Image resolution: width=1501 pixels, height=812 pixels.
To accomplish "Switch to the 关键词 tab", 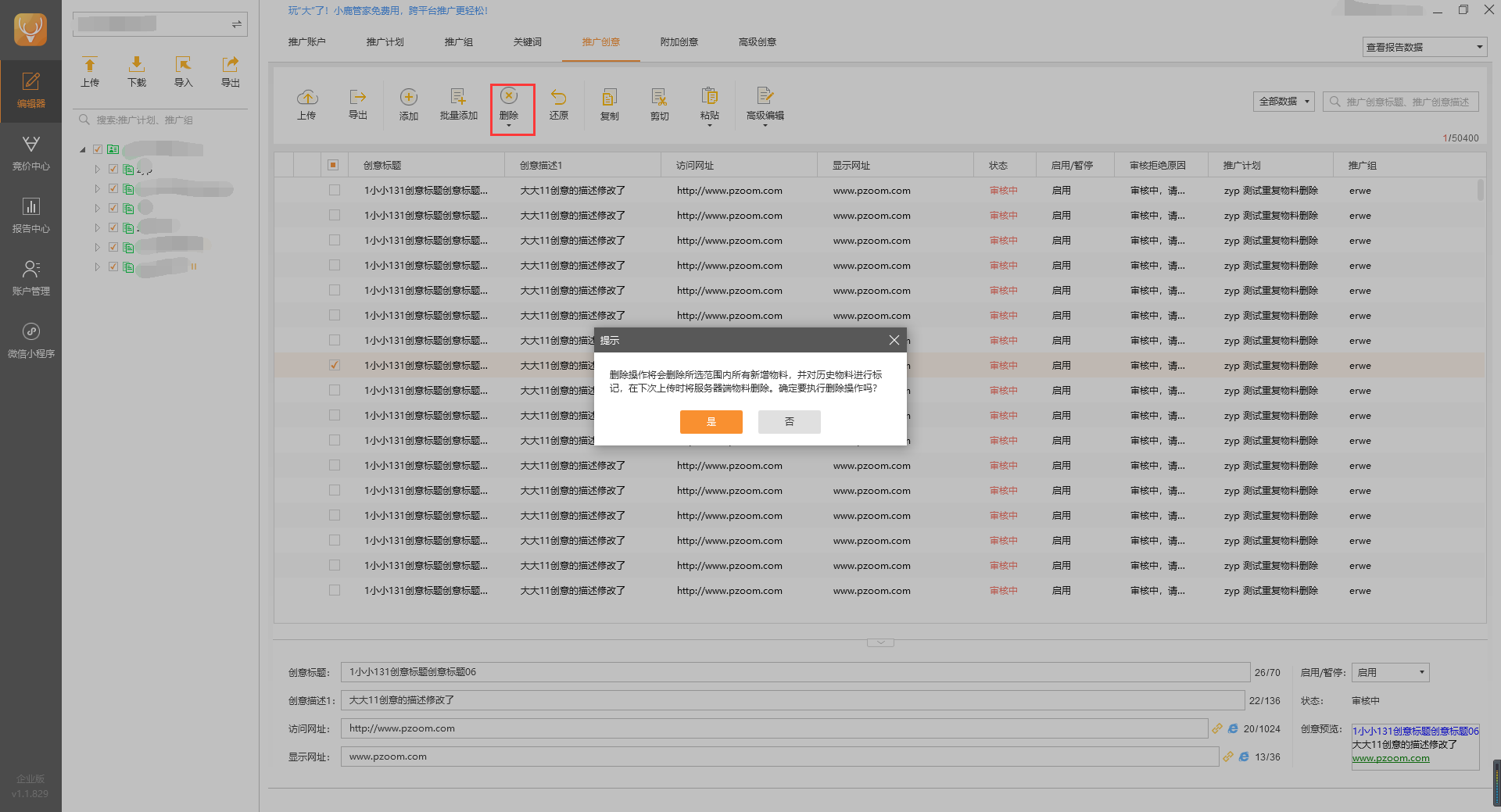I will (x=527, y=42).
